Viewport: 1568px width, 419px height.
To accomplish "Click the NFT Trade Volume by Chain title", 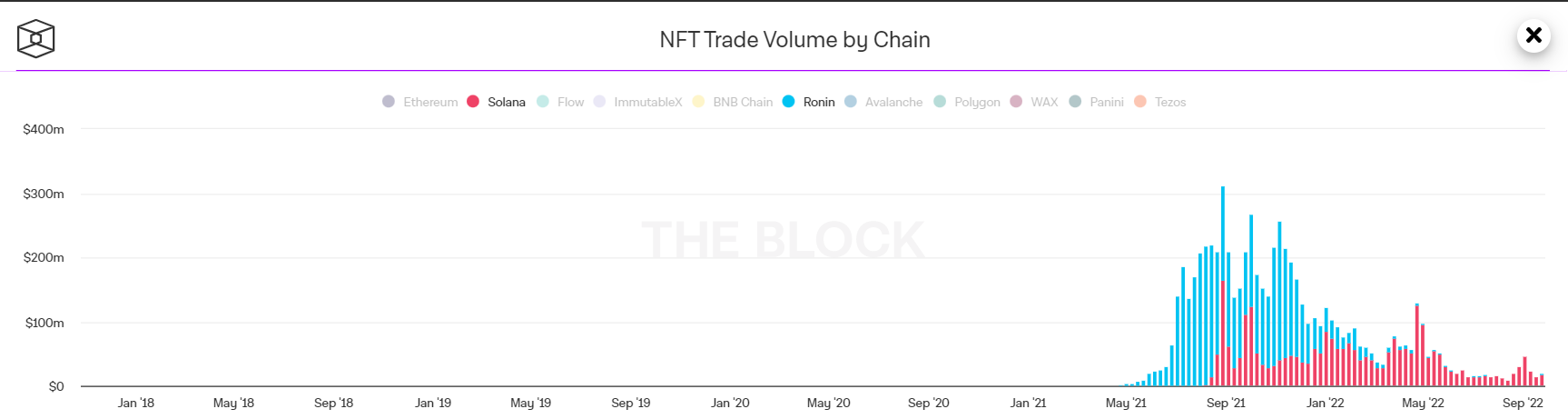I will tap(794, 40).
